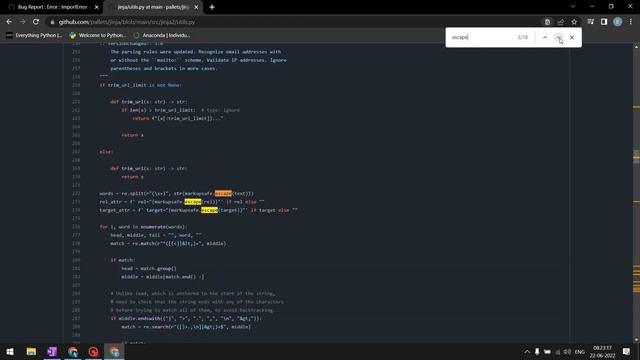Open a new browser tab
Screen dimensions: 640x360
click(x=212, y=7)
